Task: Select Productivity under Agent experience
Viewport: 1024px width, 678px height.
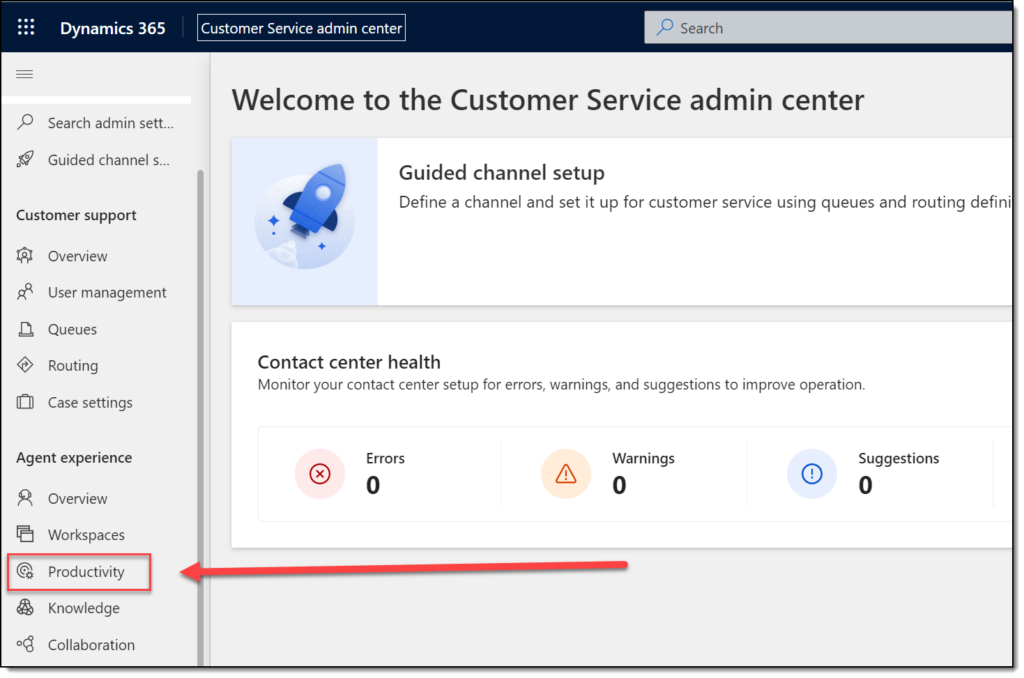Action: coord(80,572)
